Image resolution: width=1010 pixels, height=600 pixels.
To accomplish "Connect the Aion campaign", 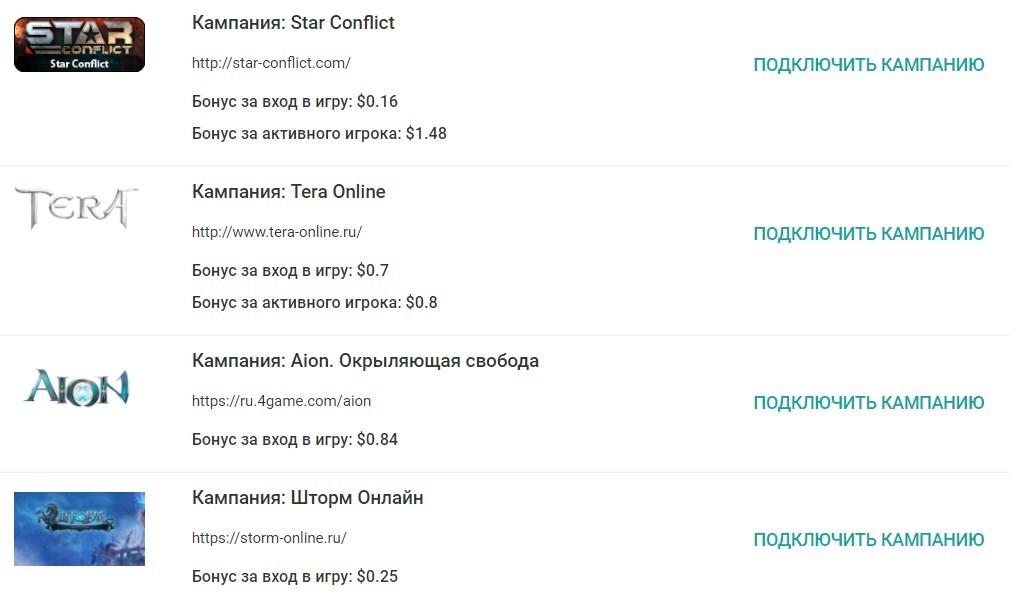I will (869, 403).
